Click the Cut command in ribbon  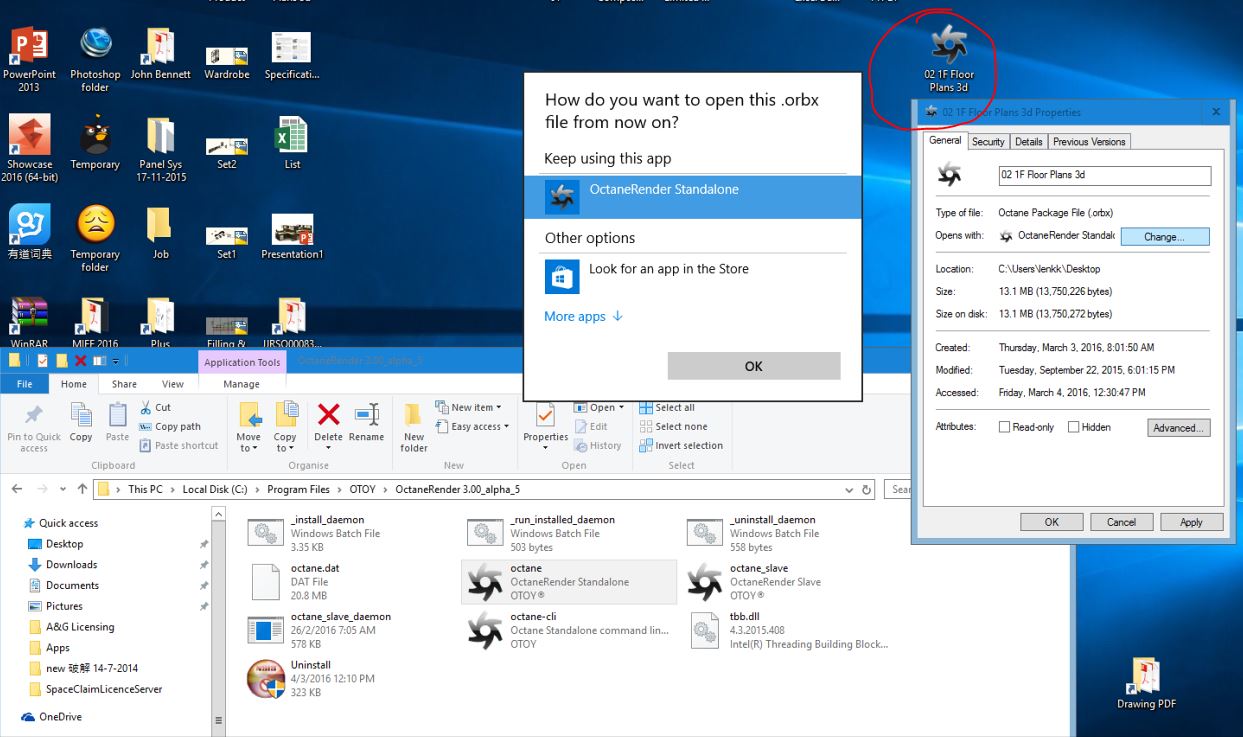[155, 408]
